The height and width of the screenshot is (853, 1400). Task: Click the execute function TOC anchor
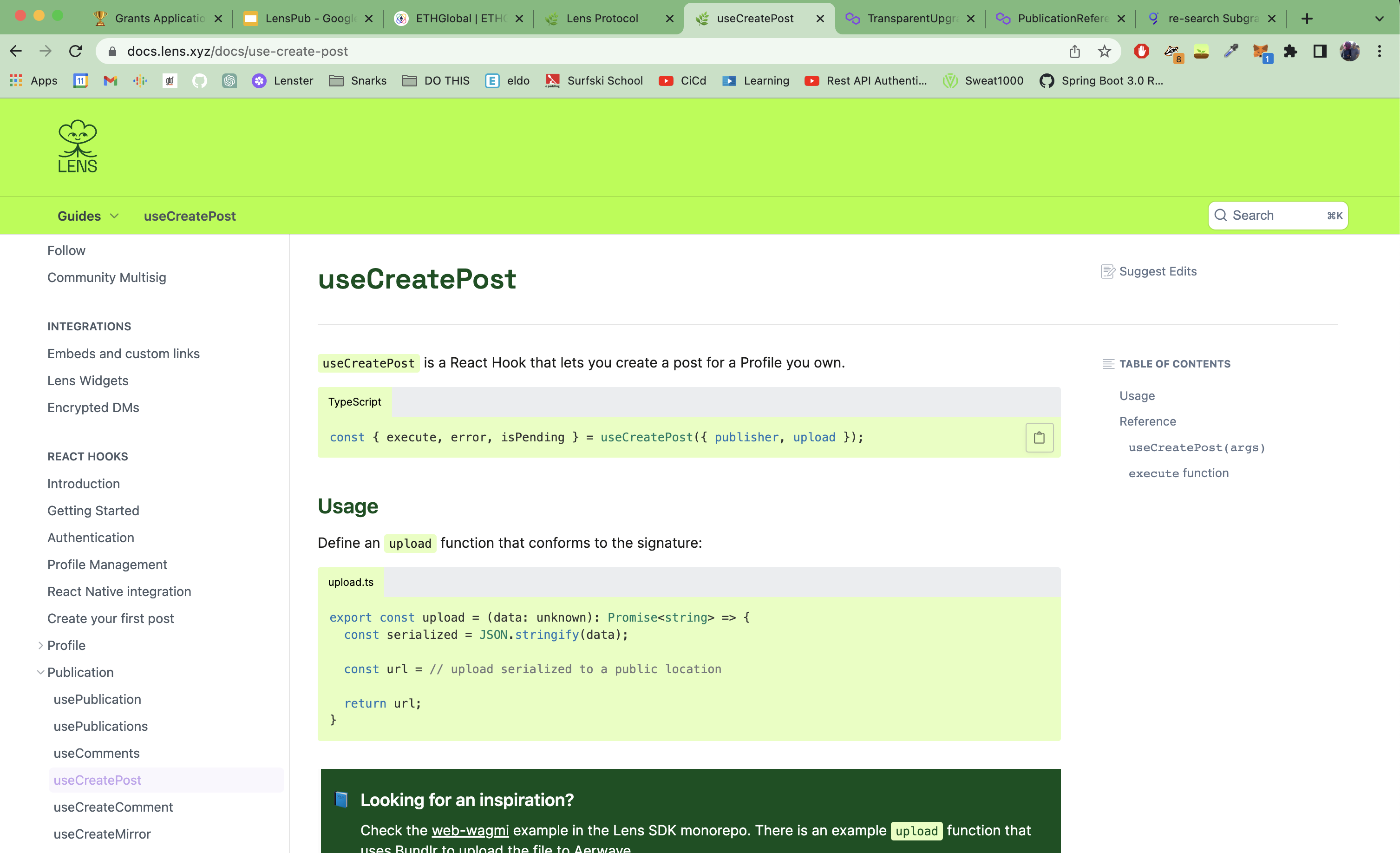pos(1178,473)
